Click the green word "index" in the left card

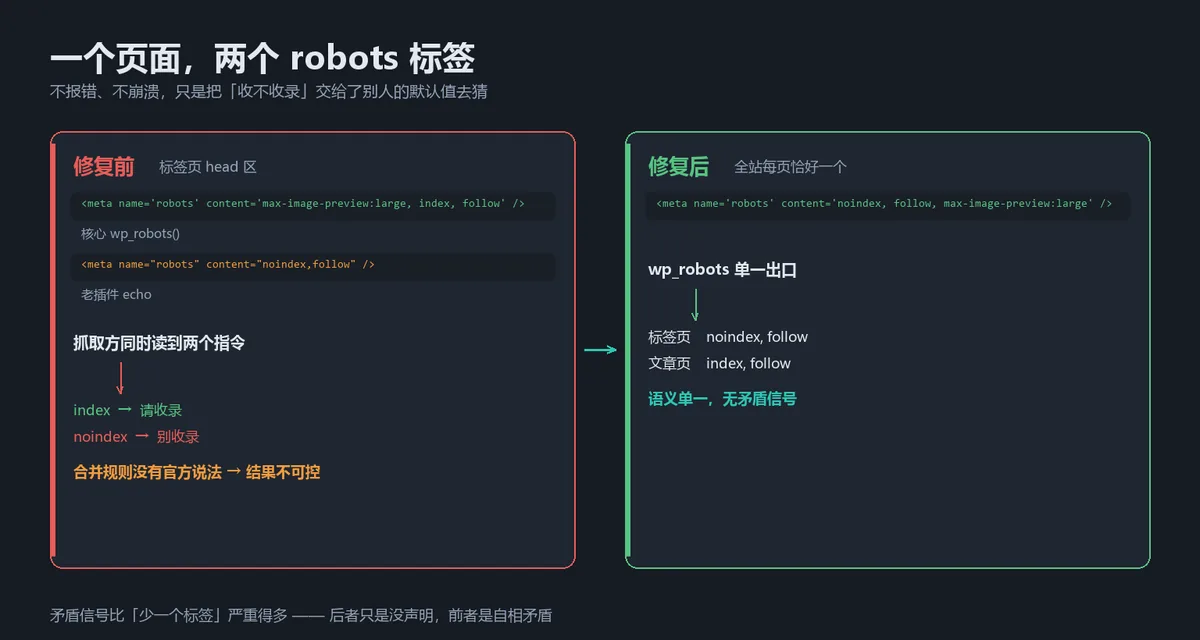[x=92, y=410]
